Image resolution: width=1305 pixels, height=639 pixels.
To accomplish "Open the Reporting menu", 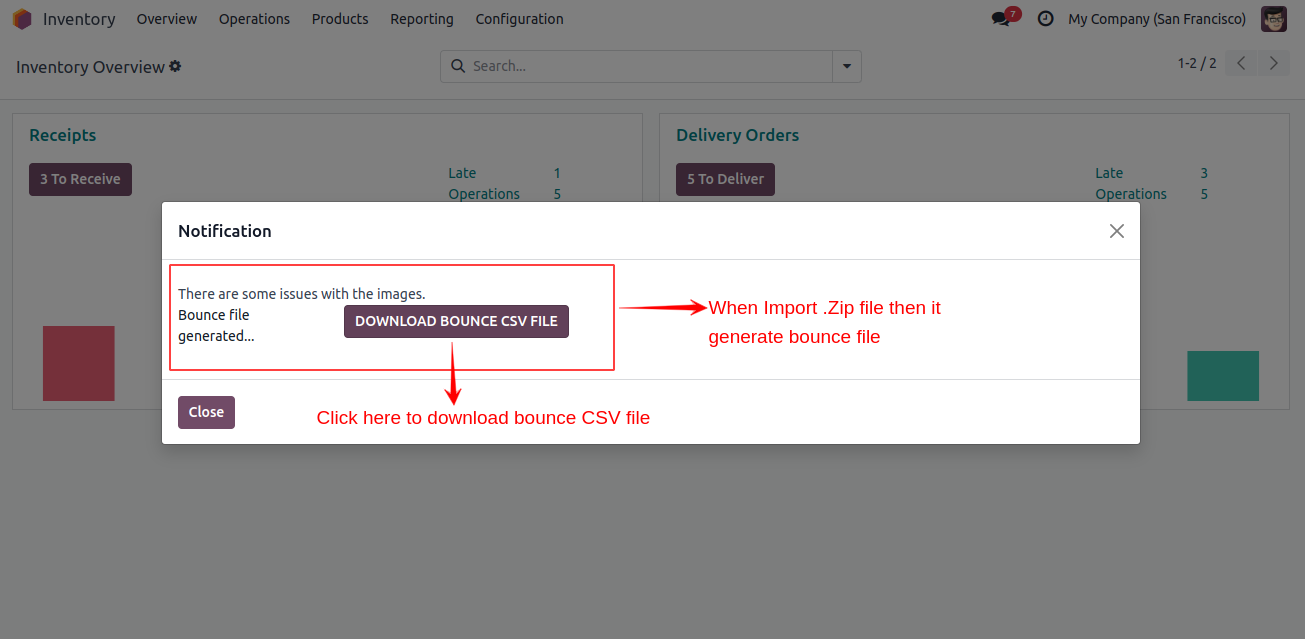I will 421,19.
